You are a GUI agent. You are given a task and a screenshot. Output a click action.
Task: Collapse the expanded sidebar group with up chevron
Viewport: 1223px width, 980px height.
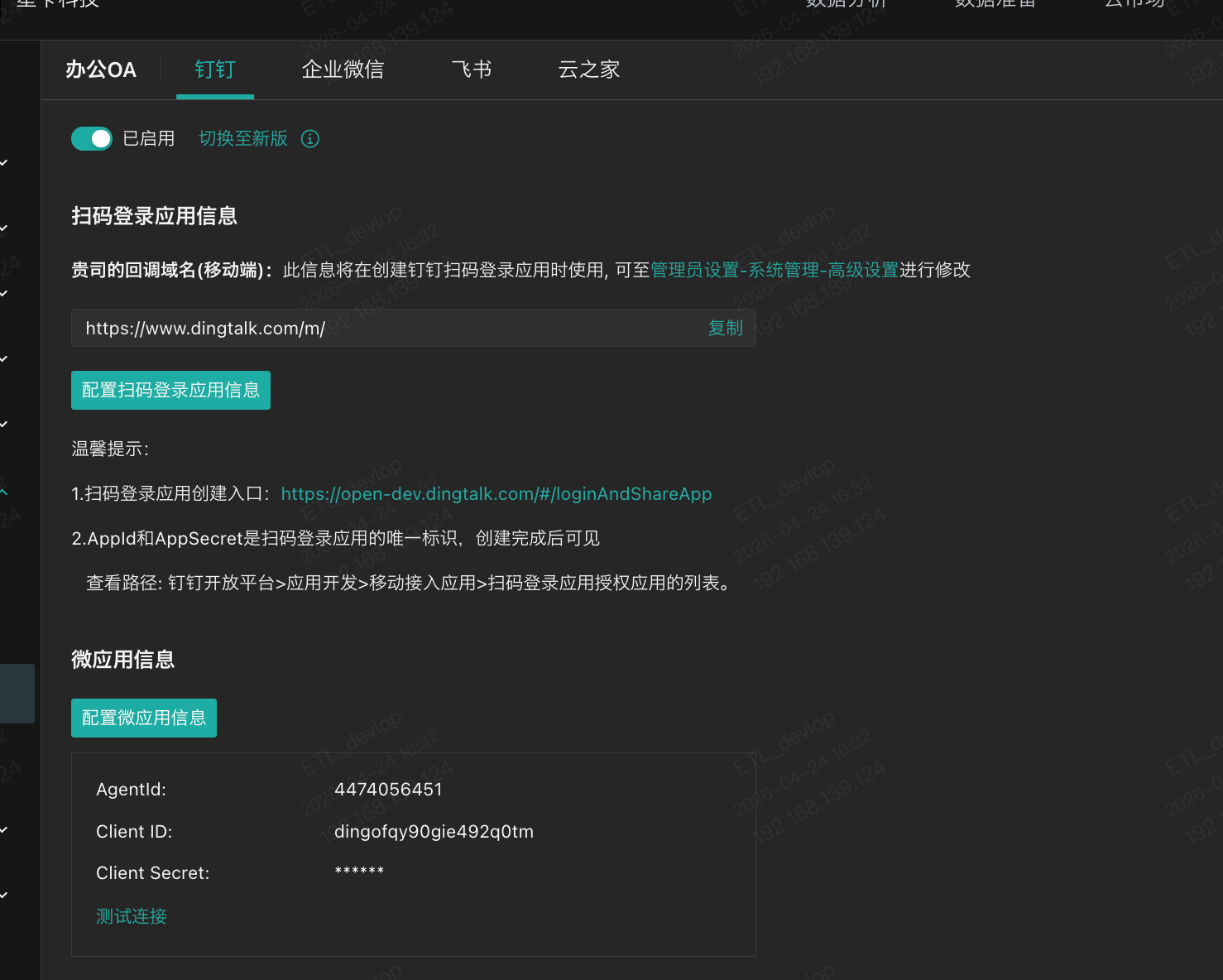[x=5, y=492]
